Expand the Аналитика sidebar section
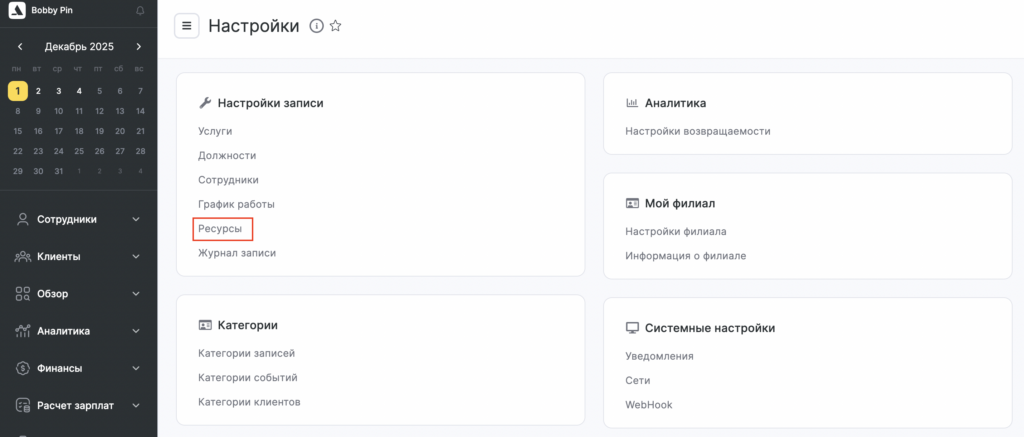The height and width of the screenshot is (437, 1024). tap(136, 331)
